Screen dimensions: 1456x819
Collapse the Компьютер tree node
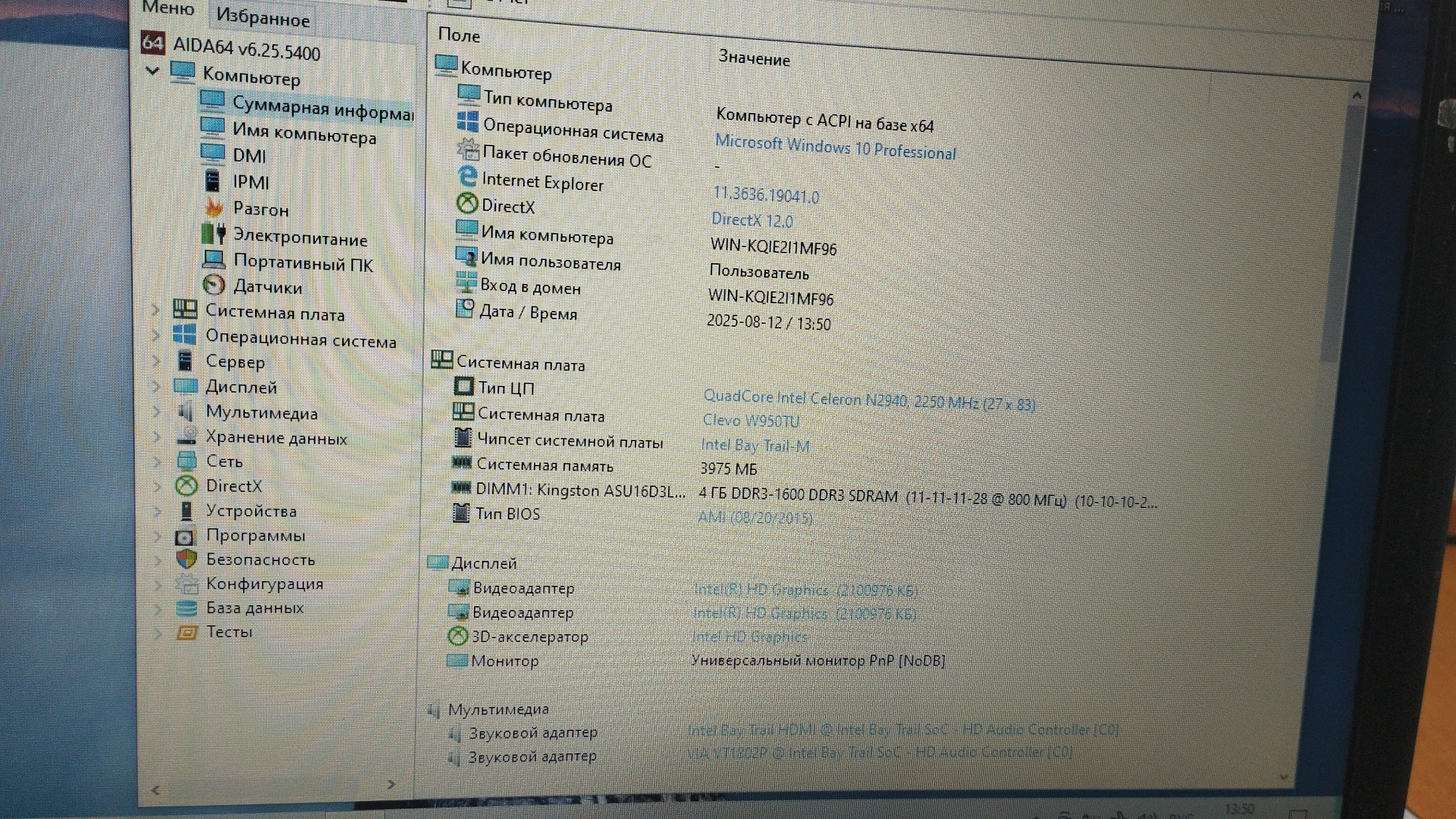152,71
